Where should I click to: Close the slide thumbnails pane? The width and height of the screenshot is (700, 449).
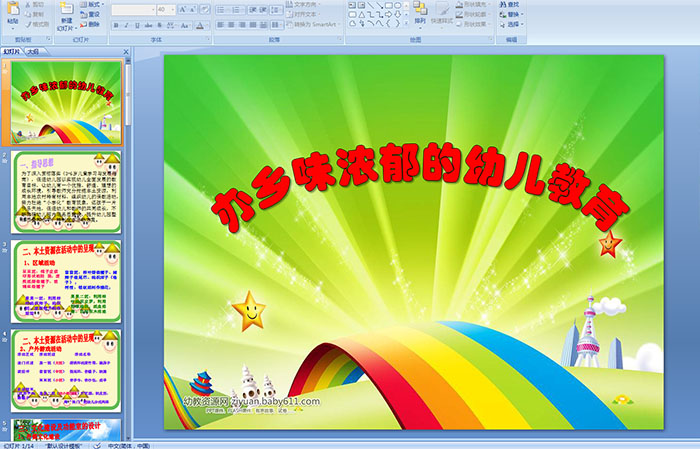coord(126,52)
